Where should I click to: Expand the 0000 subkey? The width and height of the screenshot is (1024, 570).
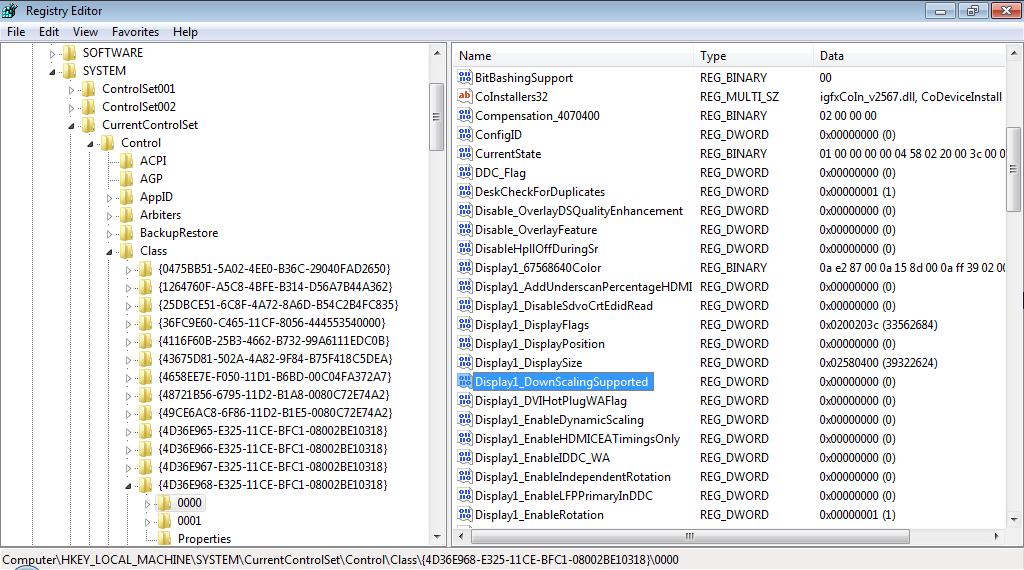pyautogui.click(x=147, y=504)
